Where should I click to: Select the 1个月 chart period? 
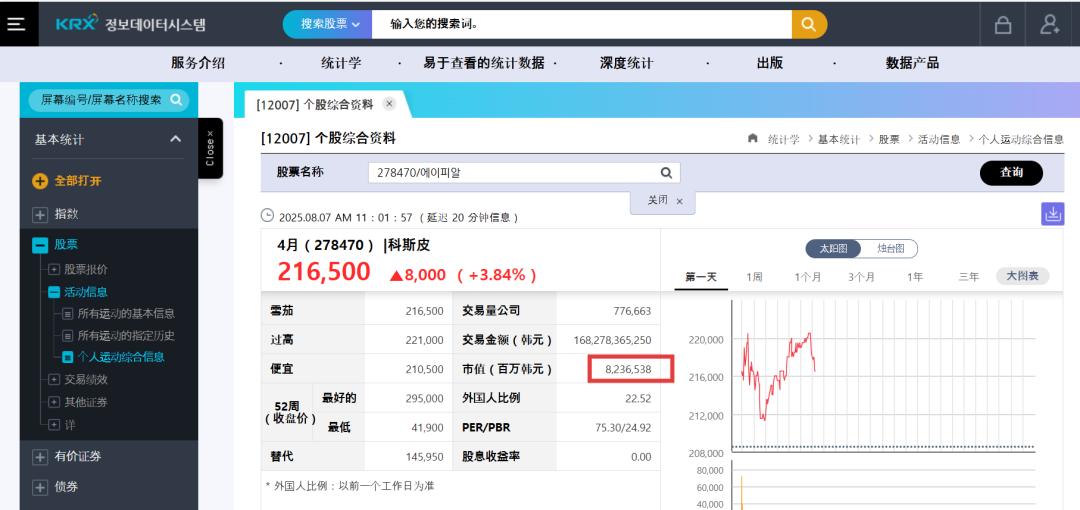coord(808,277)
